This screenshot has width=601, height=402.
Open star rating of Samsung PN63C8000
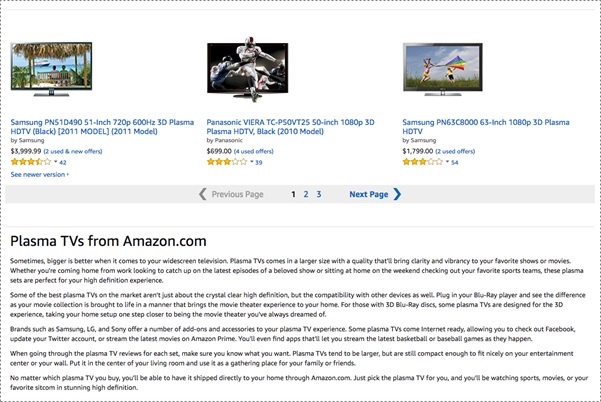[x=423, y=162]
